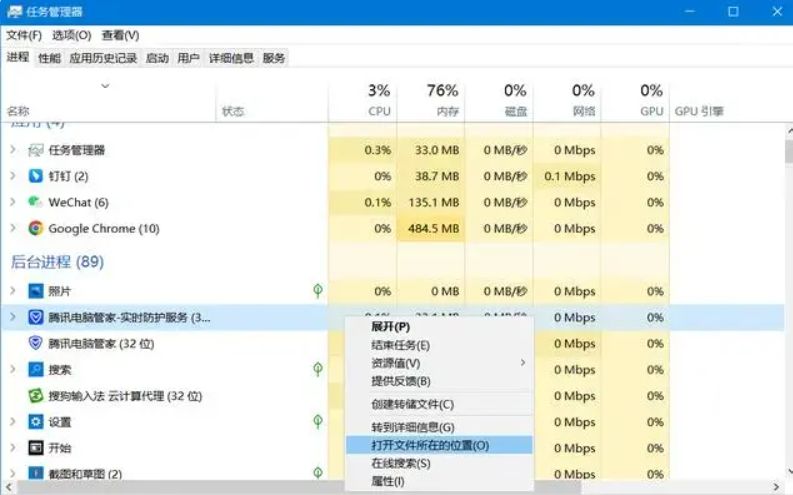Collapse the column header chevron above 名称
The image size is (793, 495).
(105, 86)
